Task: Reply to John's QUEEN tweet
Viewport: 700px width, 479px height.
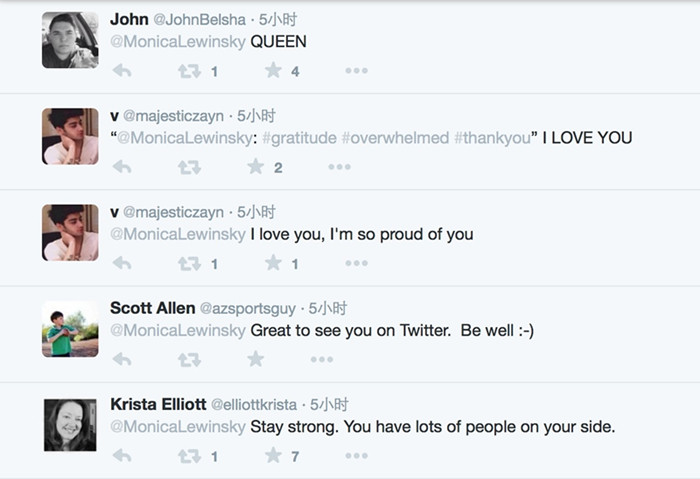Action: 122,71
